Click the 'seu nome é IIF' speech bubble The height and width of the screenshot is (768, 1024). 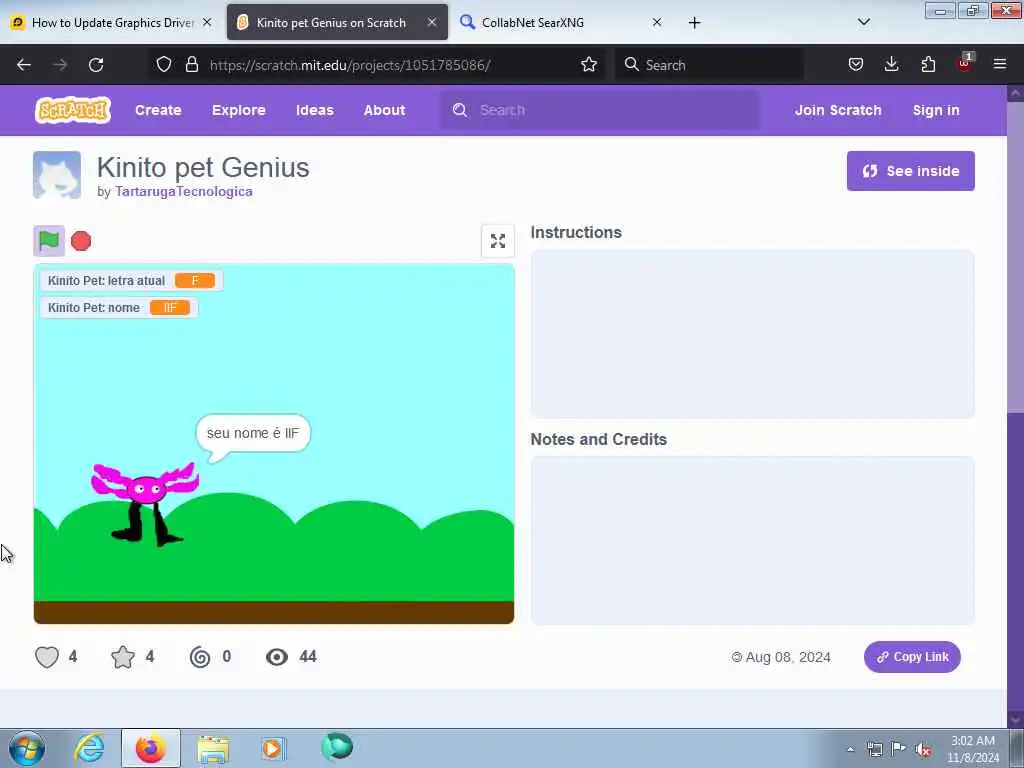coord(253,436)
